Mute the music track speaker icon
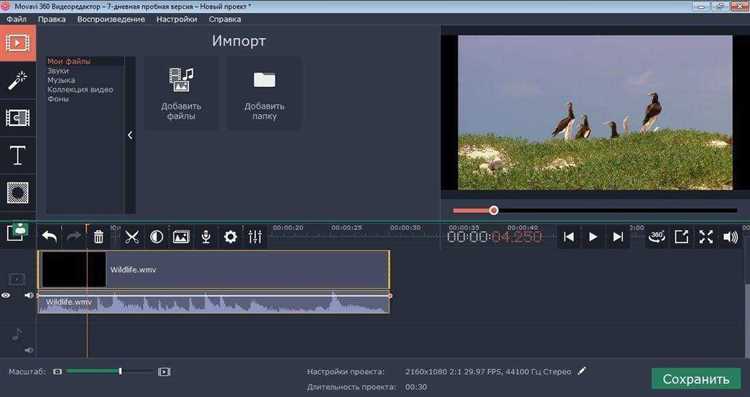The width and height of the screenshot is (750, 397). [x=29, y=351]
